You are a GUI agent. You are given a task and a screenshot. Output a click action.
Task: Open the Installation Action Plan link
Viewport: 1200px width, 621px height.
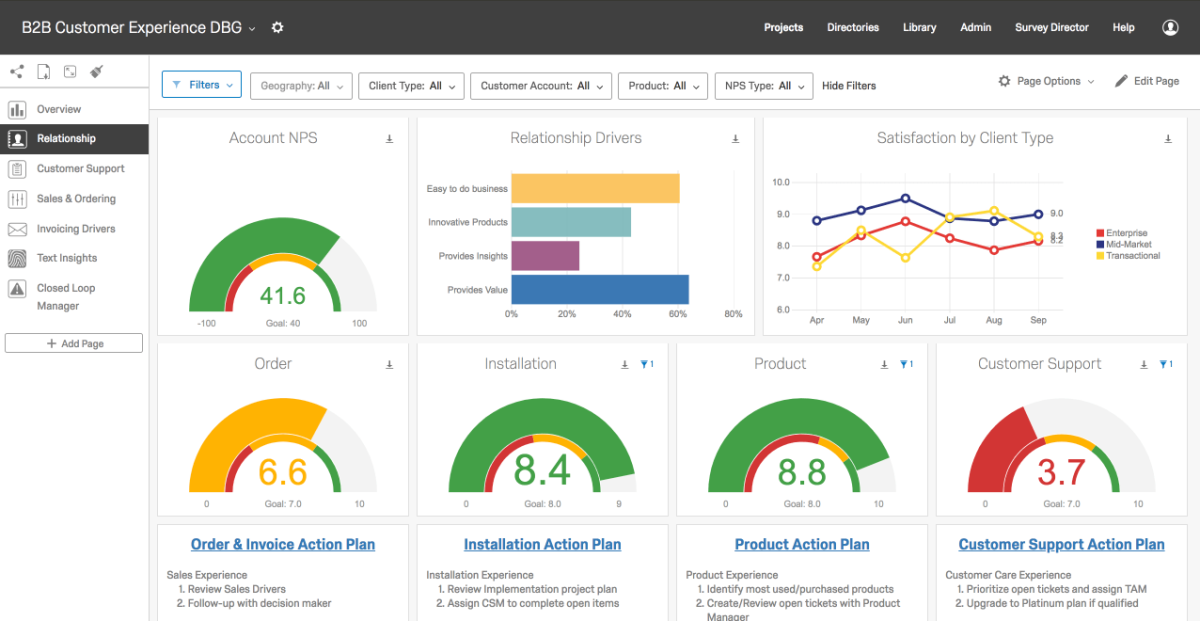coord(542,544)
